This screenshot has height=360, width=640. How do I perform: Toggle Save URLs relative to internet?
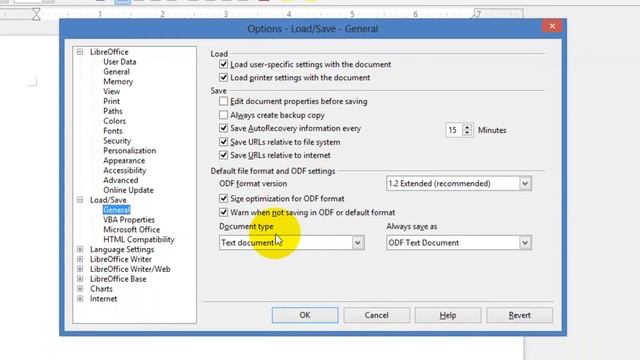click(223, 155)
